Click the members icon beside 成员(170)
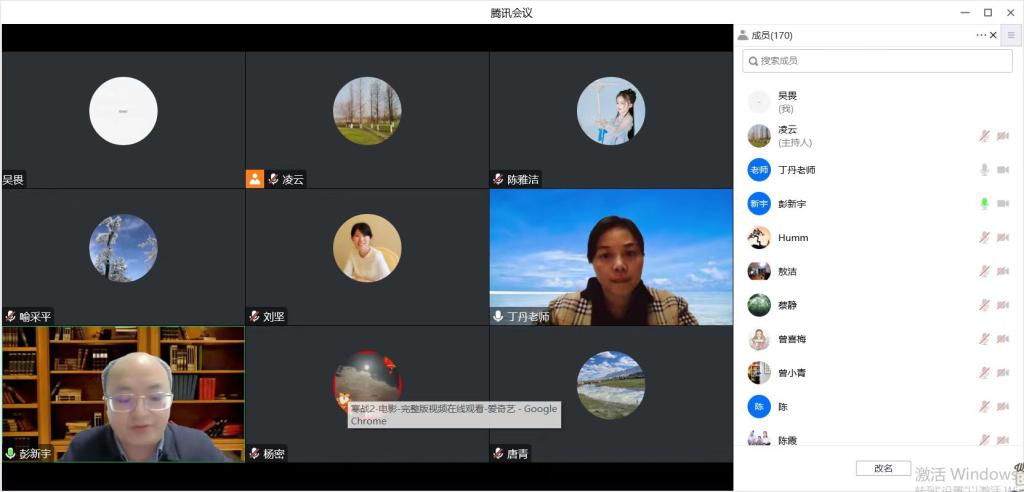 (x=743, y=35)
